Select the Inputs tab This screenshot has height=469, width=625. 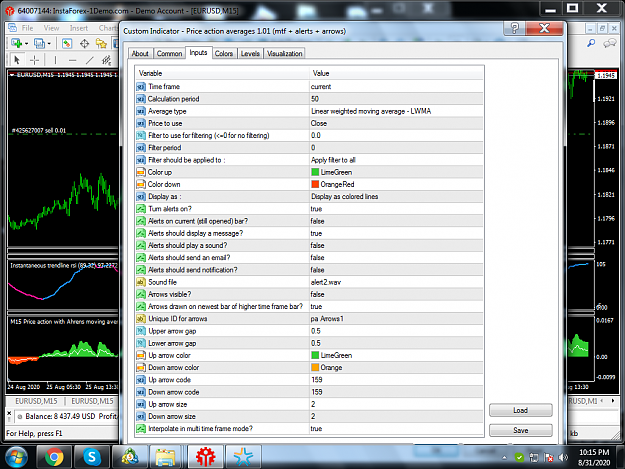pyautogui.click(x=198, y=53)
